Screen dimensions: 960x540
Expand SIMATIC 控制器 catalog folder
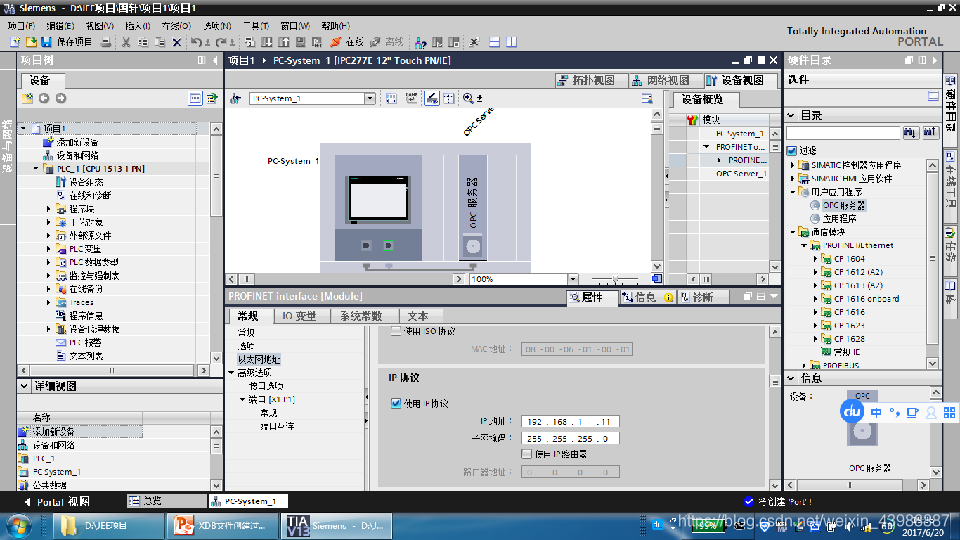tap(793, 165)
